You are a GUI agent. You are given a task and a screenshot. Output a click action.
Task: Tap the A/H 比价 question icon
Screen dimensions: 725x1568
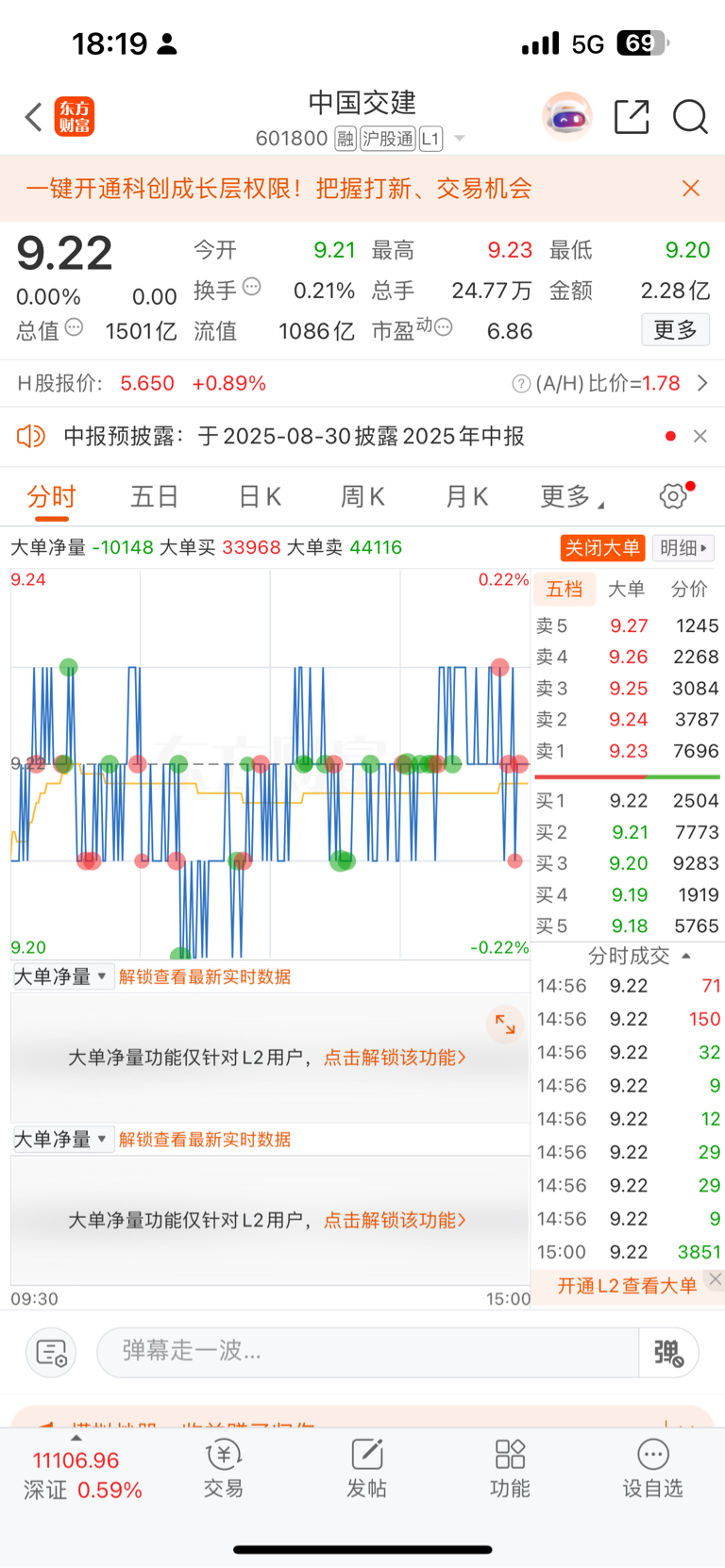(521, 384)
